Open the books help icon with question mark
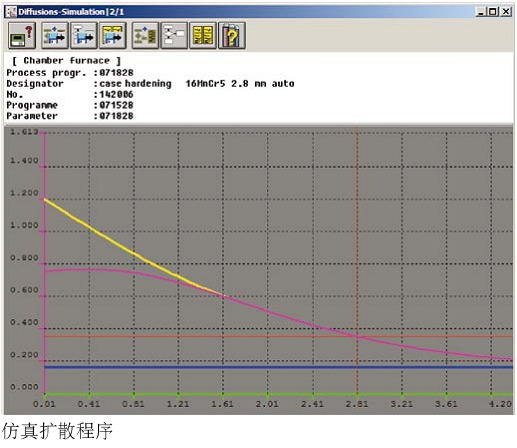 click(232, 35)
